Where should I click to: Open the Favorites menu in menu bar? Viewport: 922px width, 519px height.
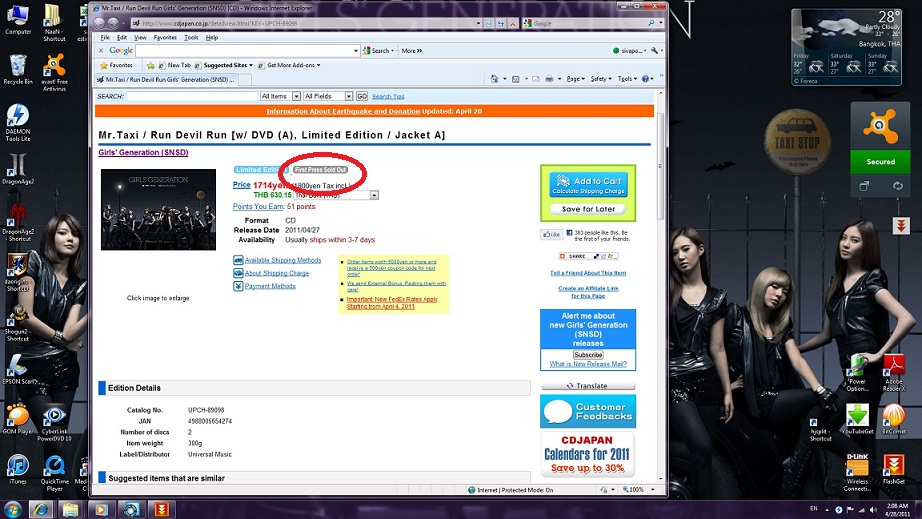165,37
